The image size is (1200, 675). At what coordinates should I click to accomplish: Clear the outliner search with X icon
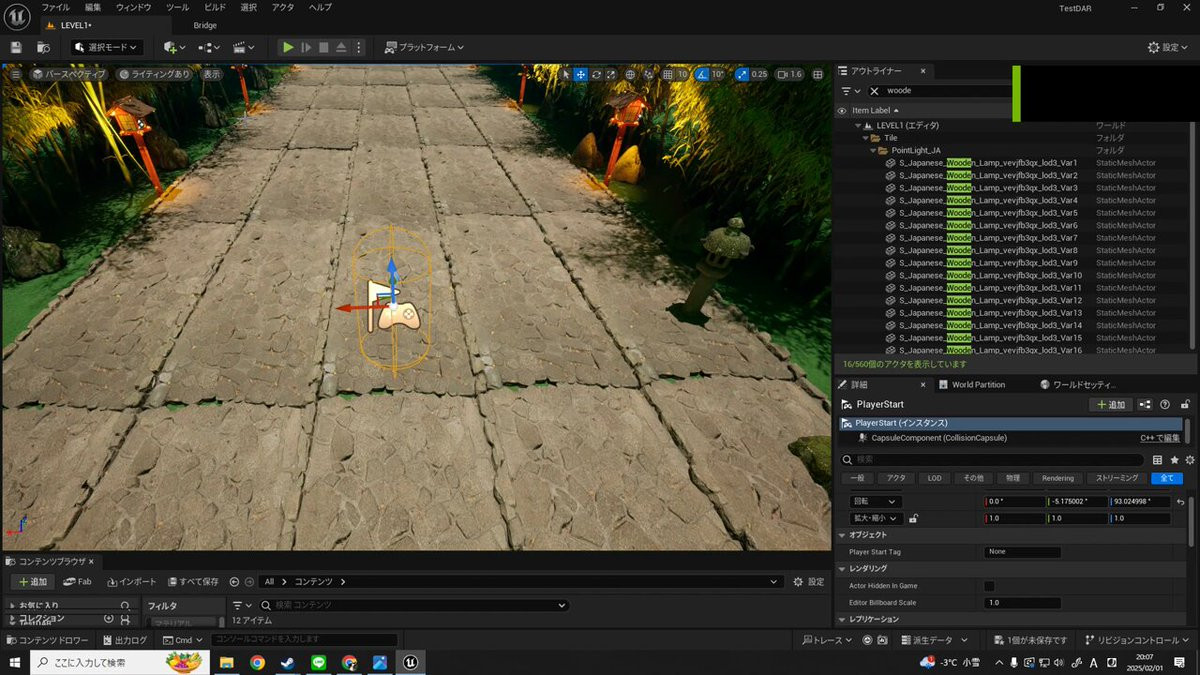coord(874,90)
